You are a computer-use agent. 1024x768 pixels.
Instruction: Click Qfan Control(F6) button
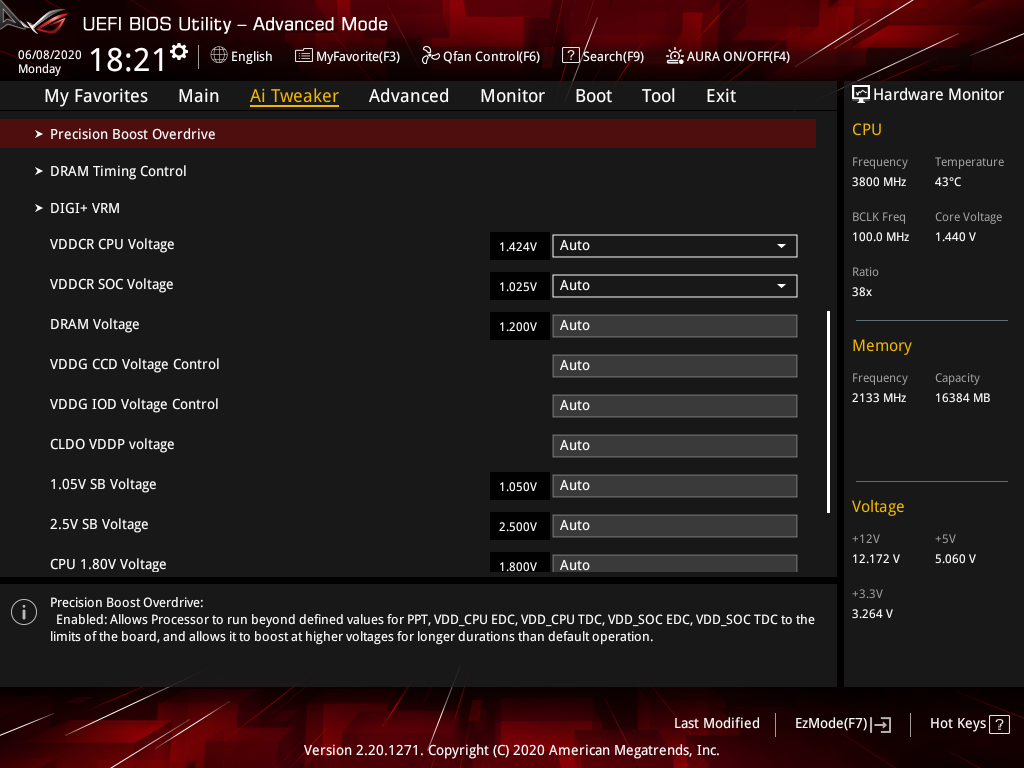(481, 56)
